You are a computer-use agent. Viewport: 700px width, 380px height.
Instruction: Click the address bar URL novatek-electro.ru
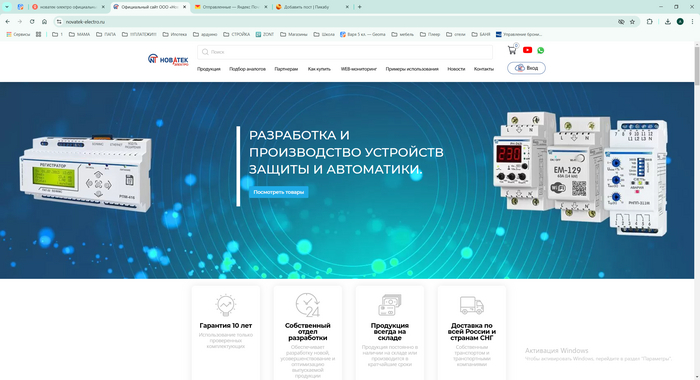coord(85,21)
